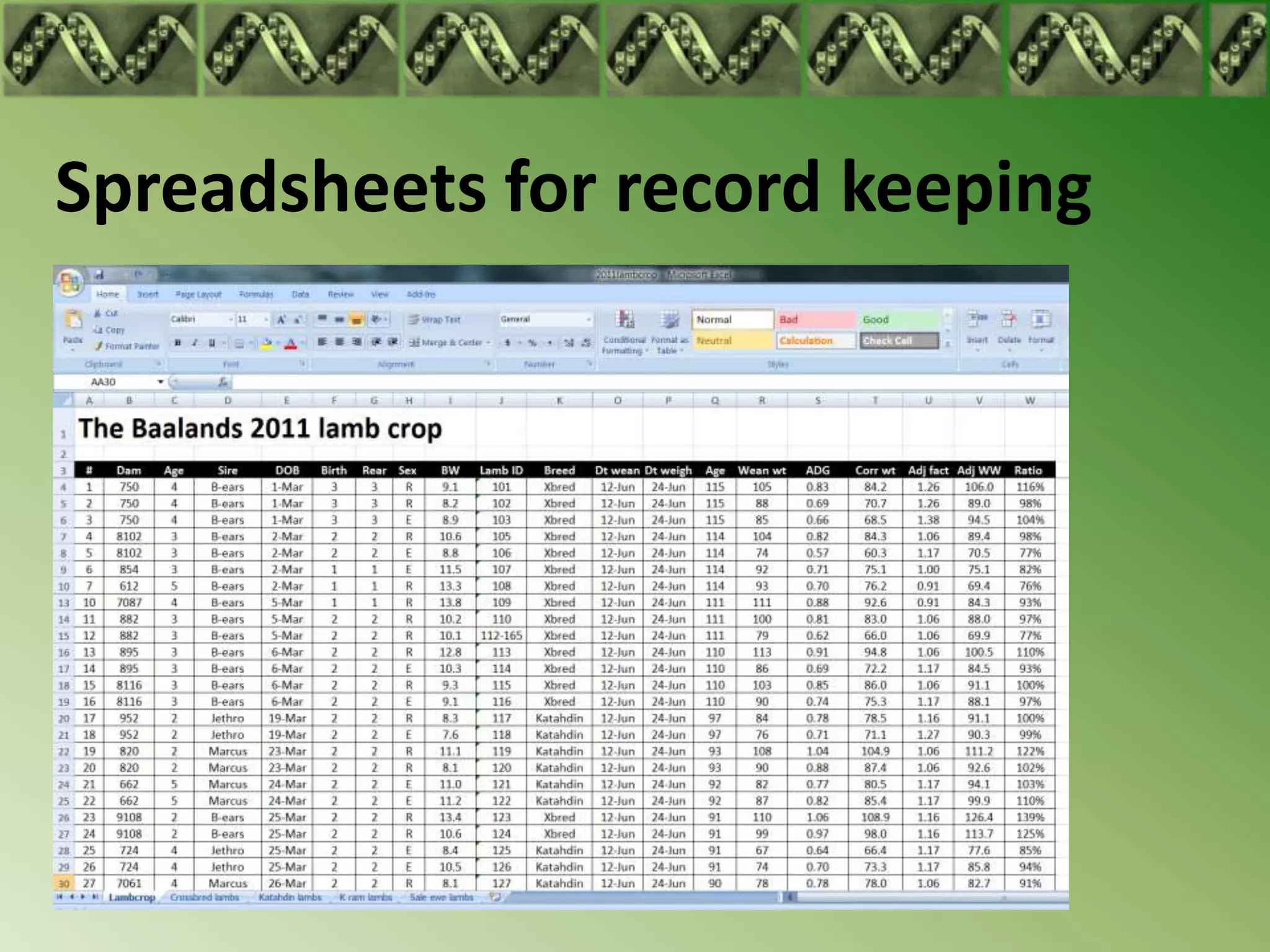
Task: Toggle align text left
Action: click(322, 342)
